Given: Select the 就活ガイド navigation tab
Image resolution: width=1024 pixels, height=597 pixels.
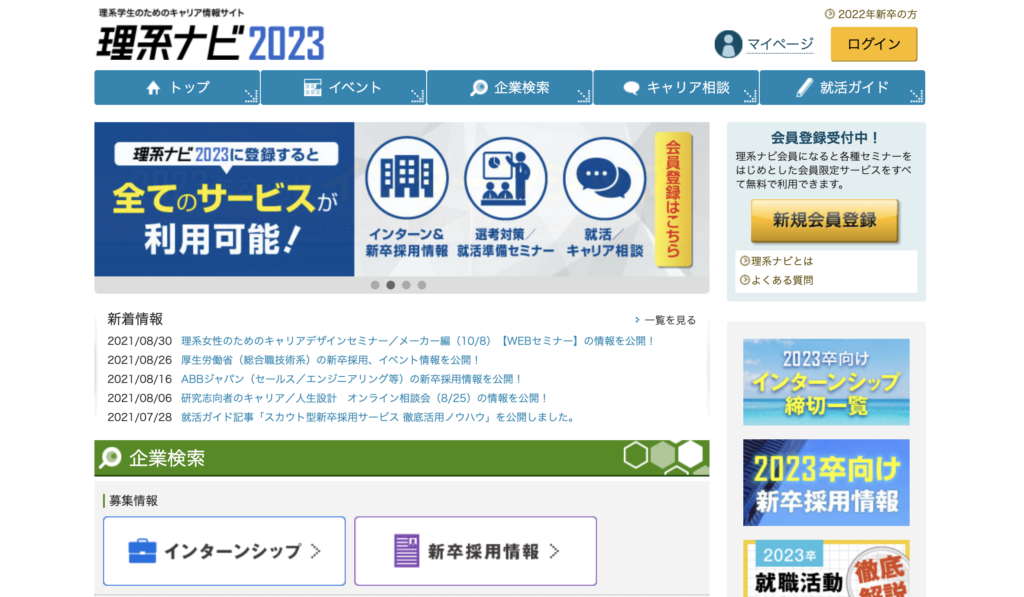Looking at the screenshot, I should tap(842, 88).
